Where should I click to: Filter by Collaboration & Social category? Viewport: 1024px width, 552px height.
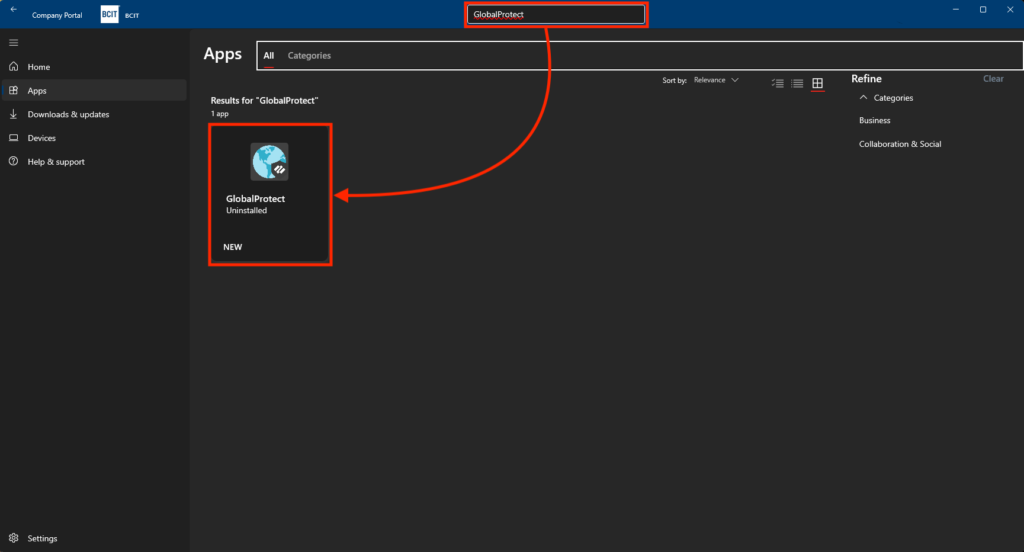click(900, 144)
